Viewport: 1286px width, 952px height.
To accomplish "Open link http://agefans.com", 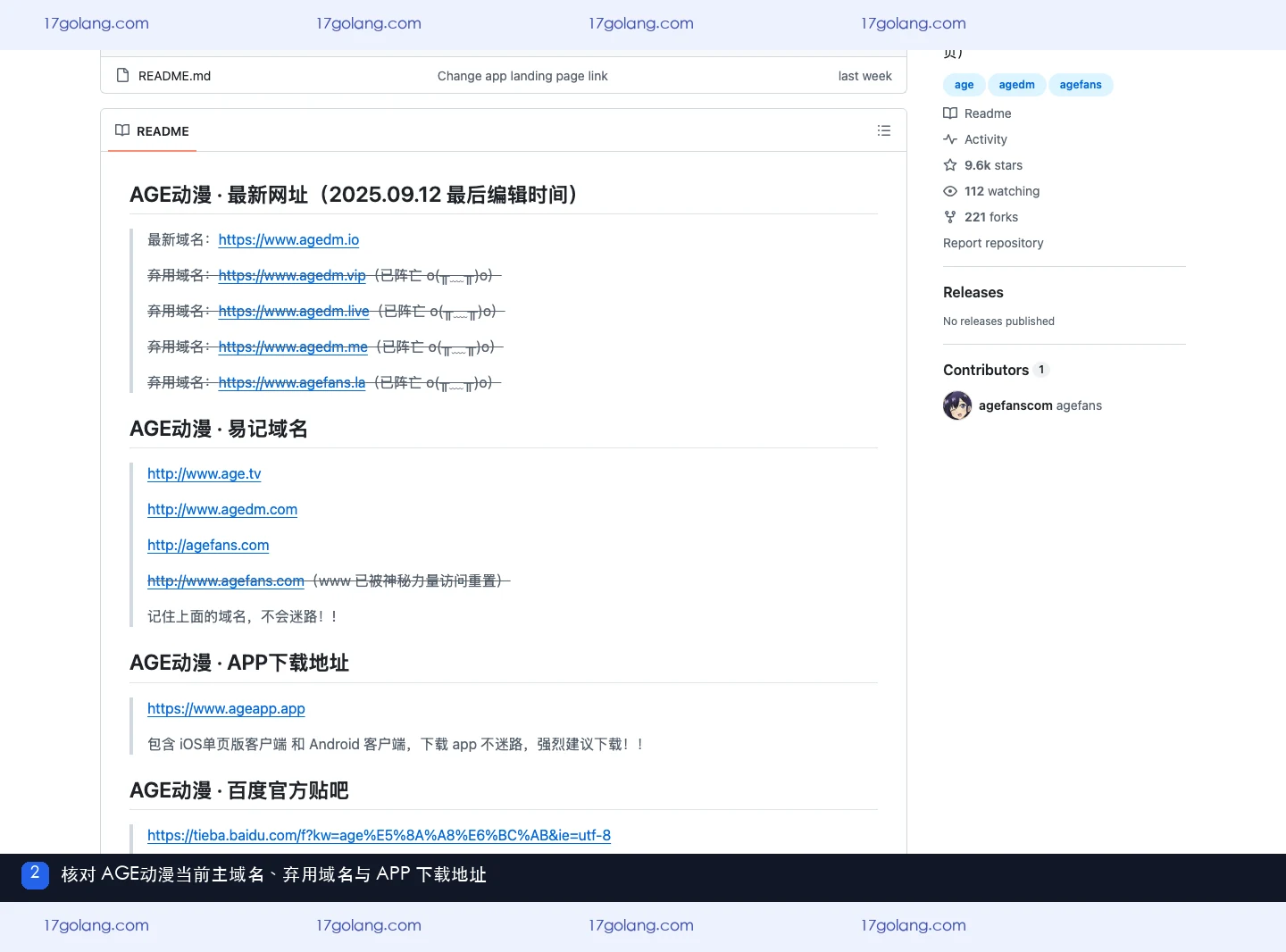I will click(x=208, y=545).
